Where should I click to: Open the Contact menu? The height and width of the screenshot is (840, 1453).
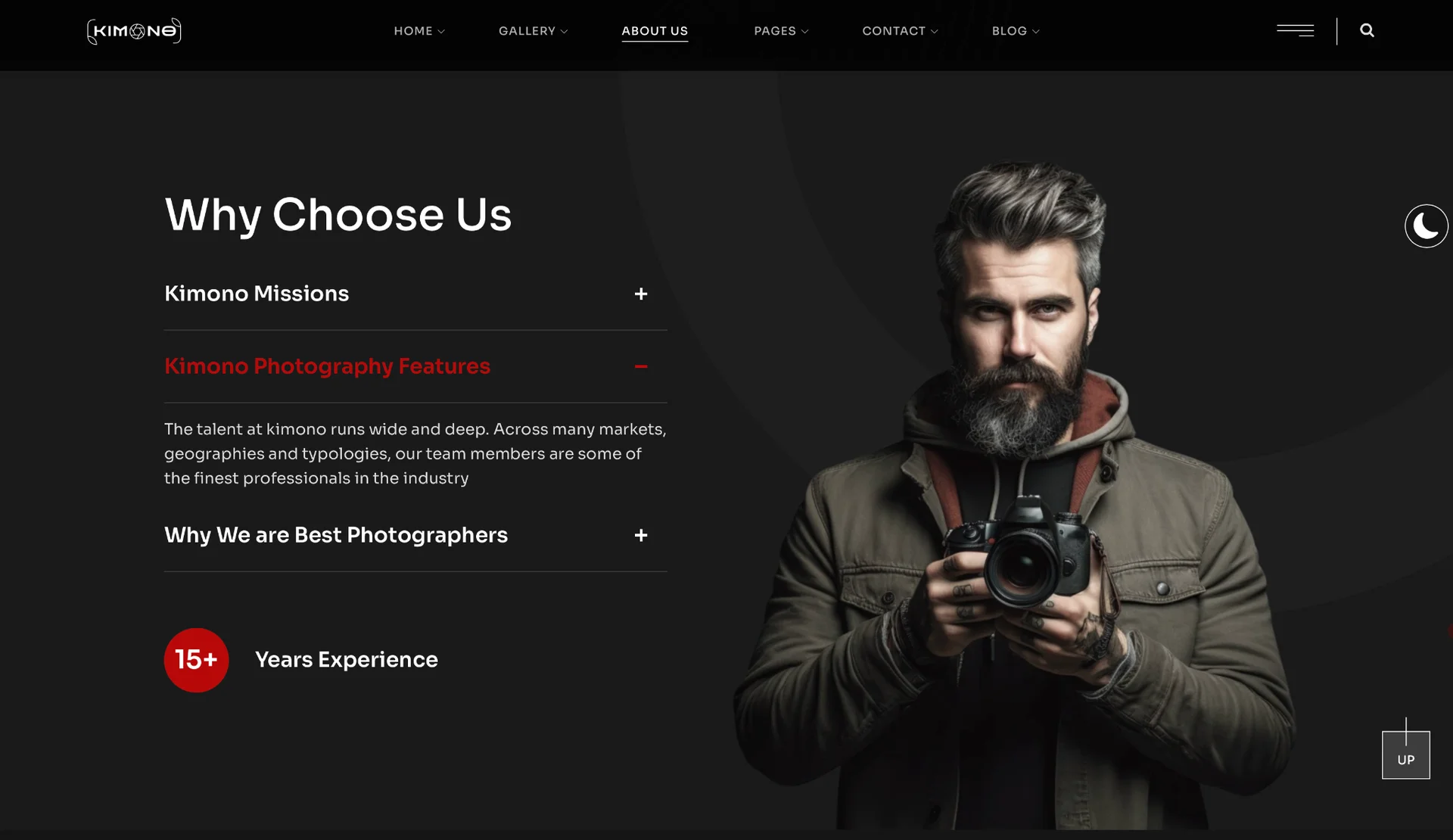coord(900,31)
